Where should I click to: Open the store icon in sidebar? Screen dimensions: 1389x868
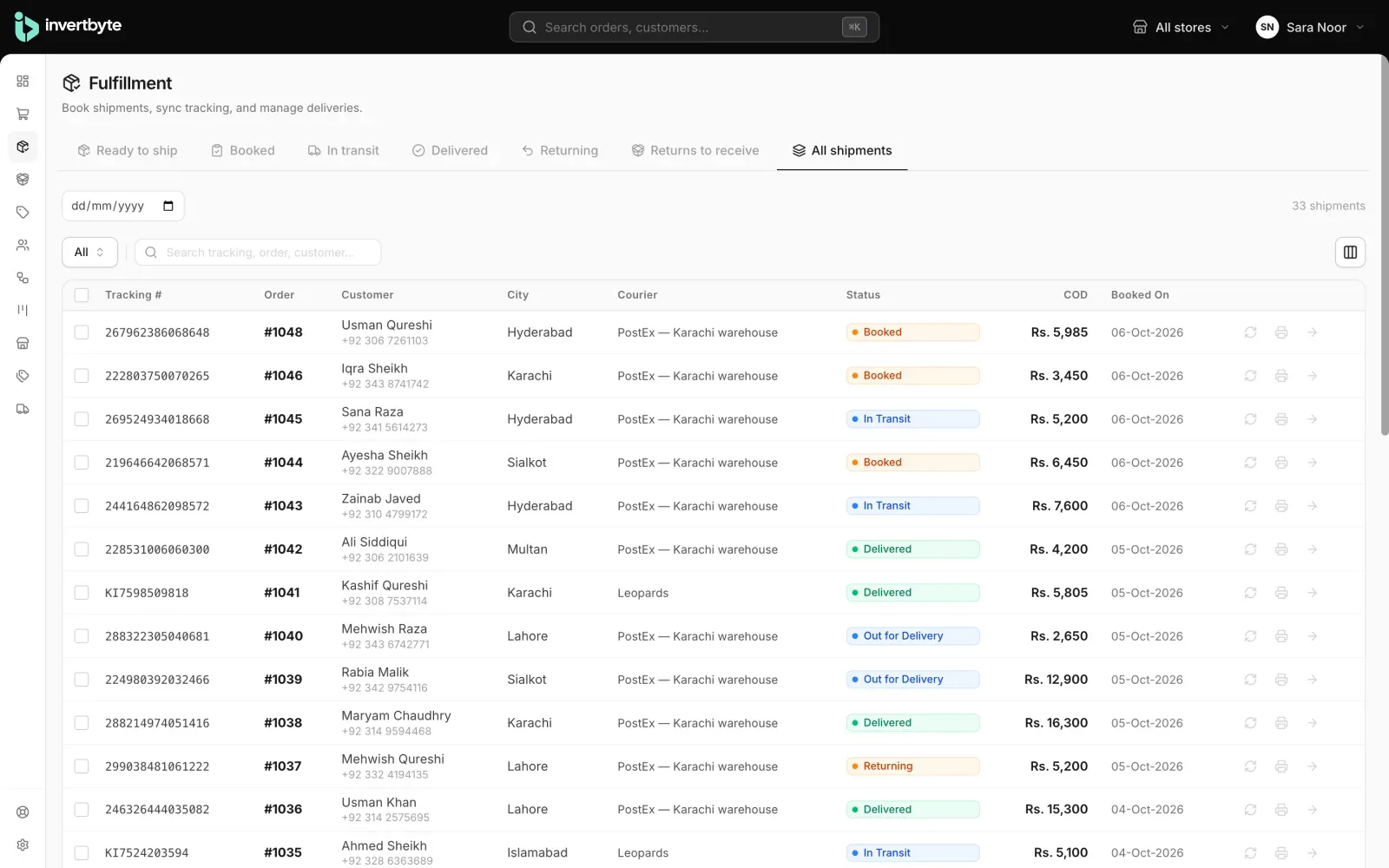pos(23,343)
